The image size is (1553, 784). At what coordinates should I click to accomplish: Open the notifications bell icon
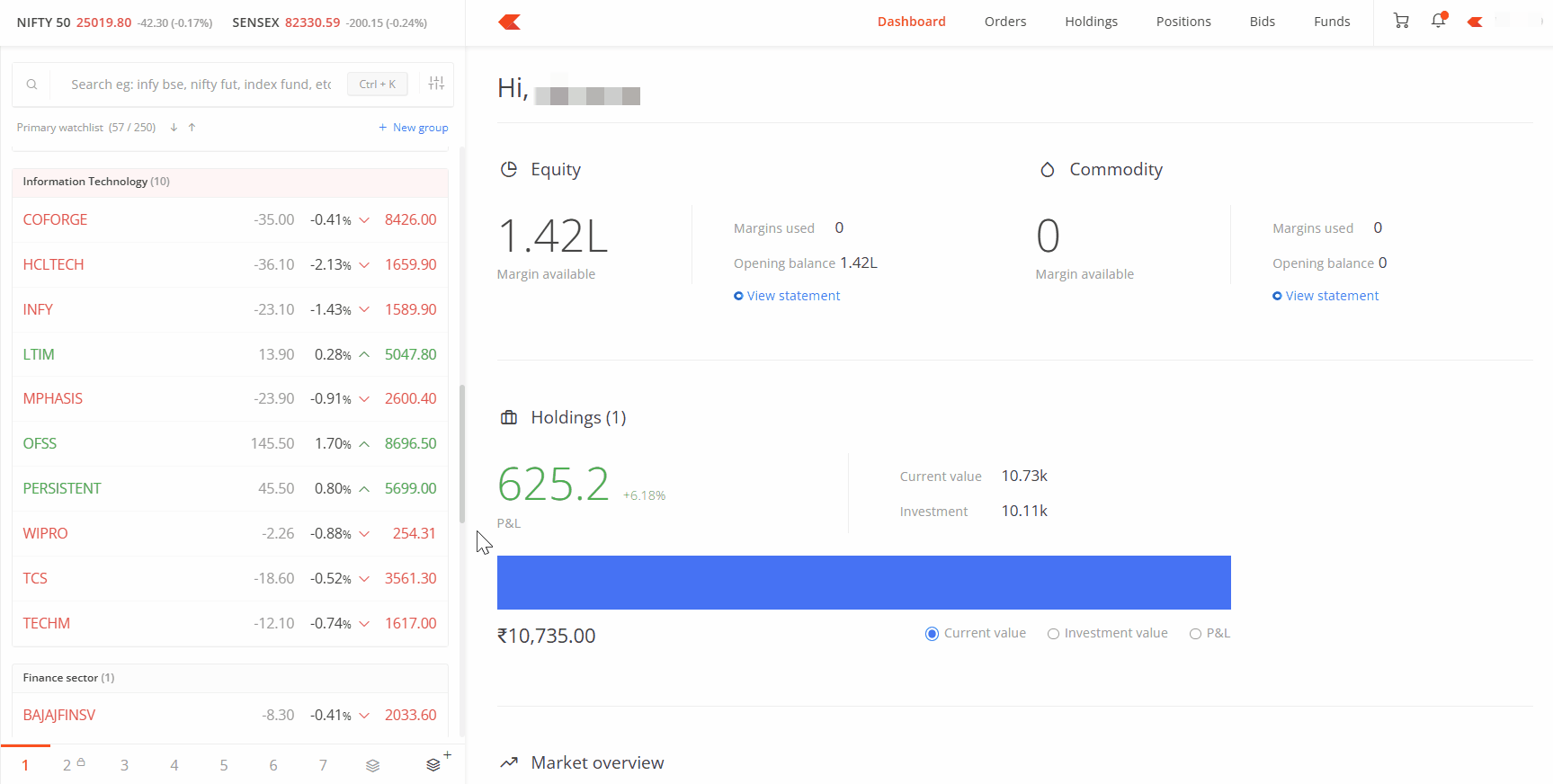[x=1439, y=21]
